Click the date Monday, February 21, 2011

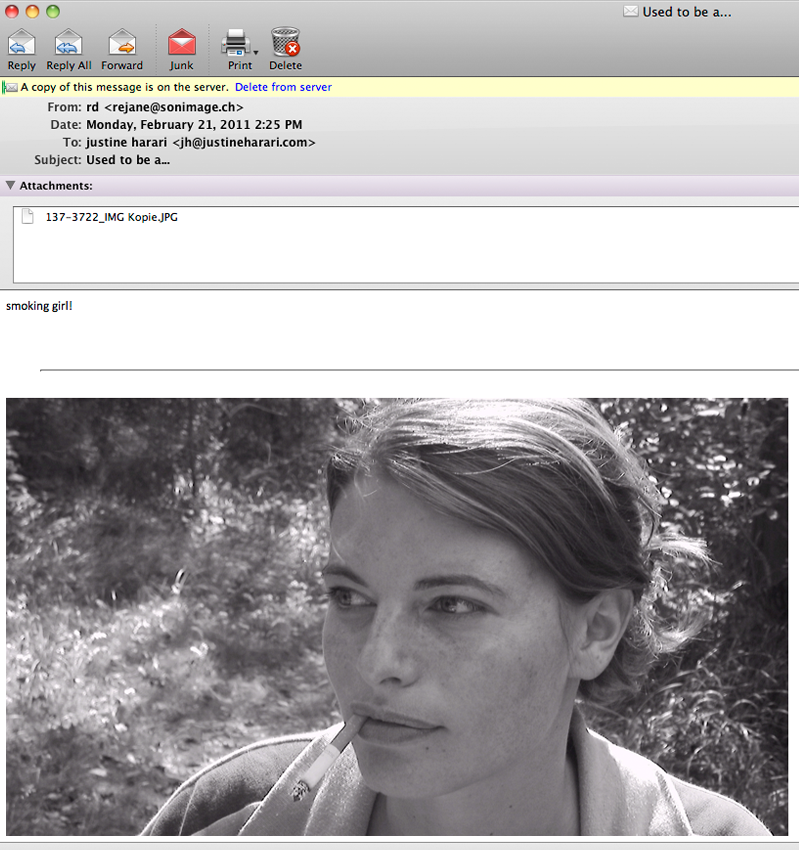(168, 125)
